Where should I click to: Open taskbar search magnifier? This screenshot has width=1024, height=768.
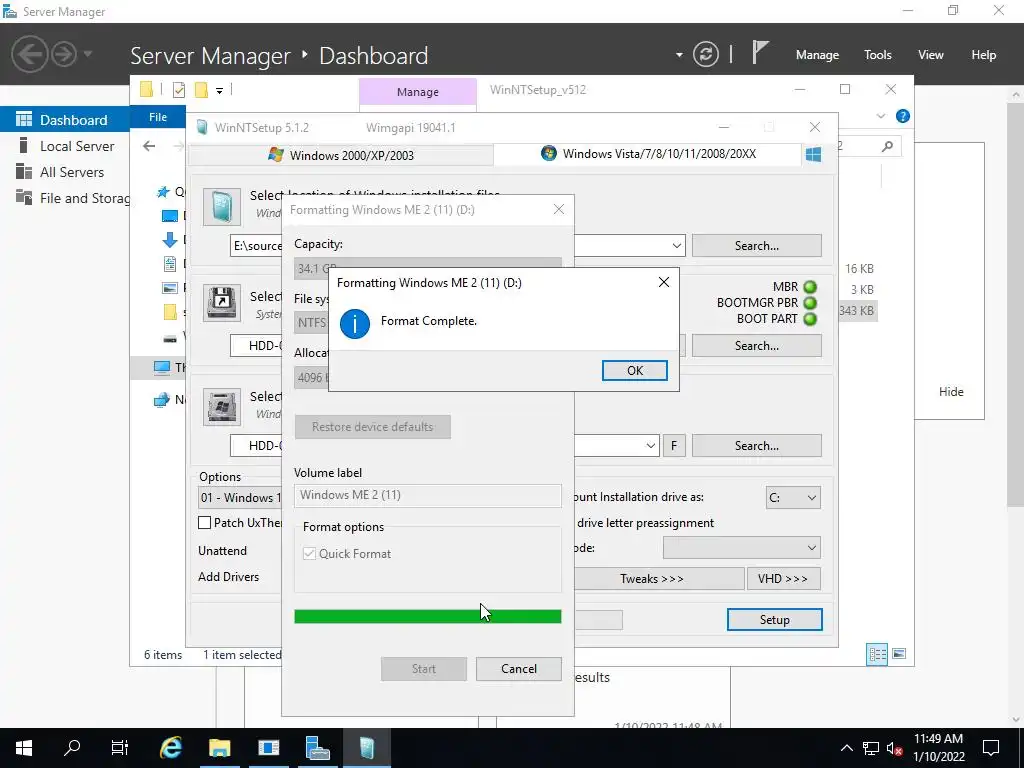point(72,748)
